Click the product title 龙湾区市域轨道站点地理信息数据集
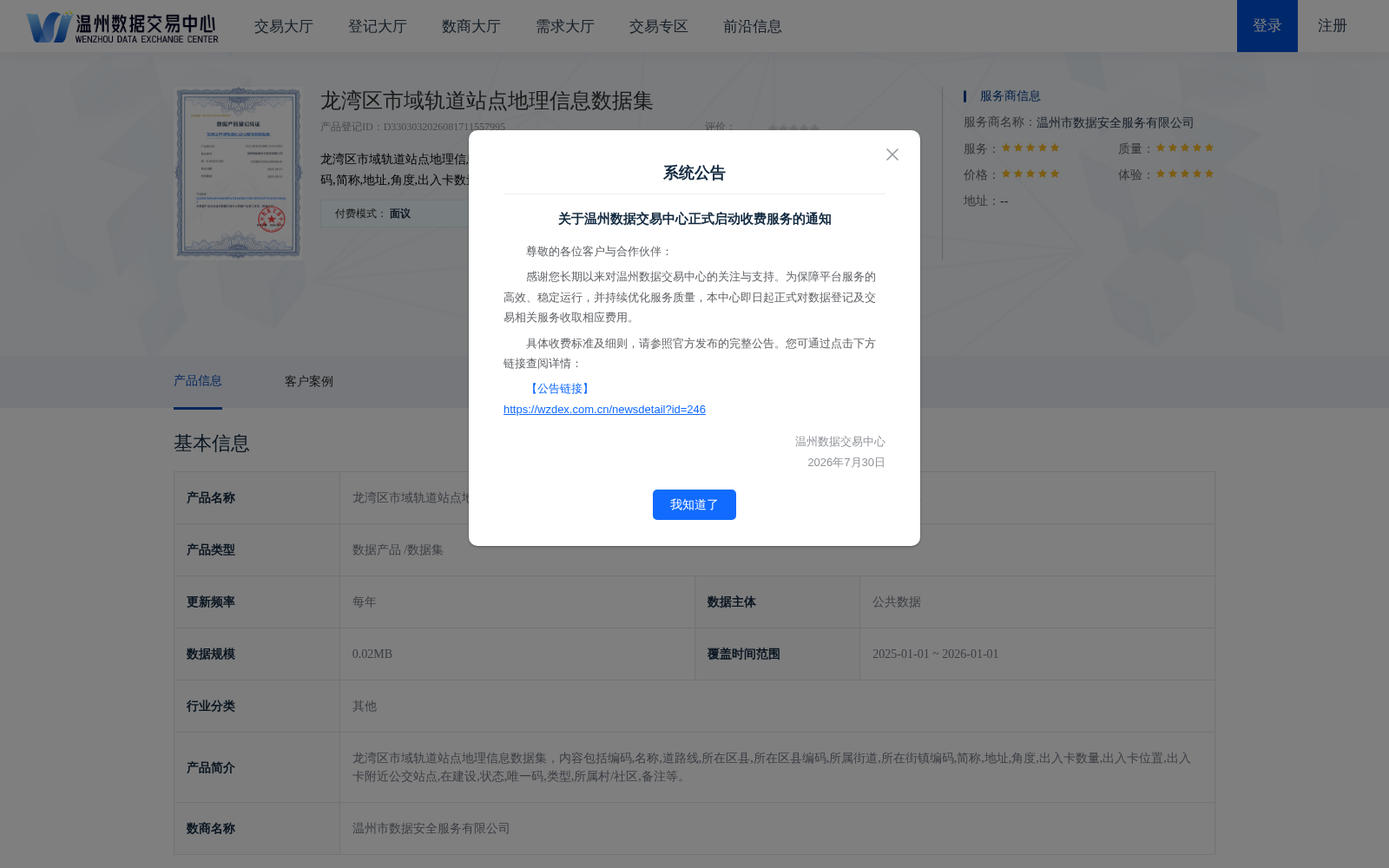The height and width of the screenshot is (868, 1389). (x=487, y=101)
